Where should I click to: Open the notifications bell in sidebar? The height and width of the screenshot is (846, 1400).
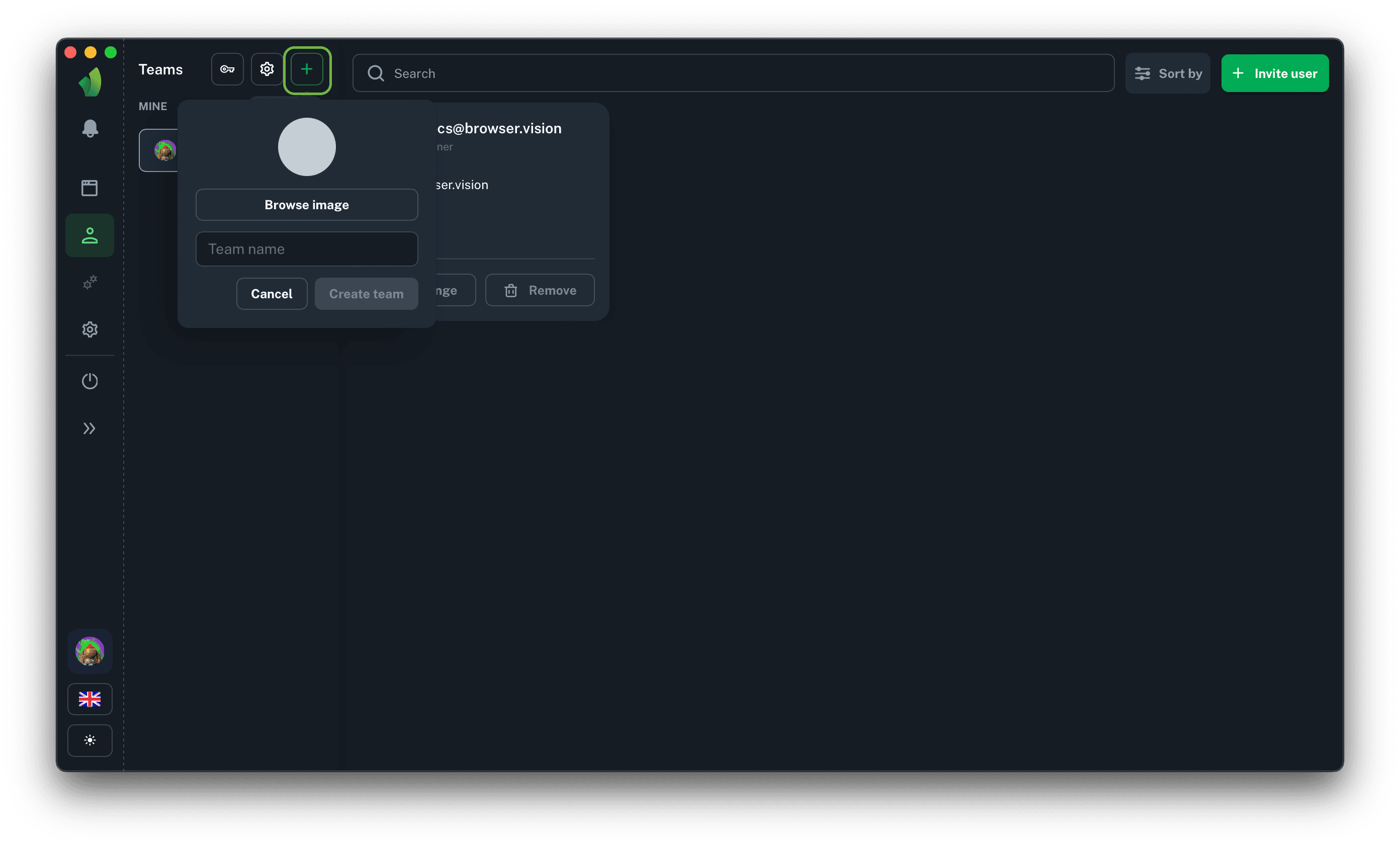click(90, 128)
